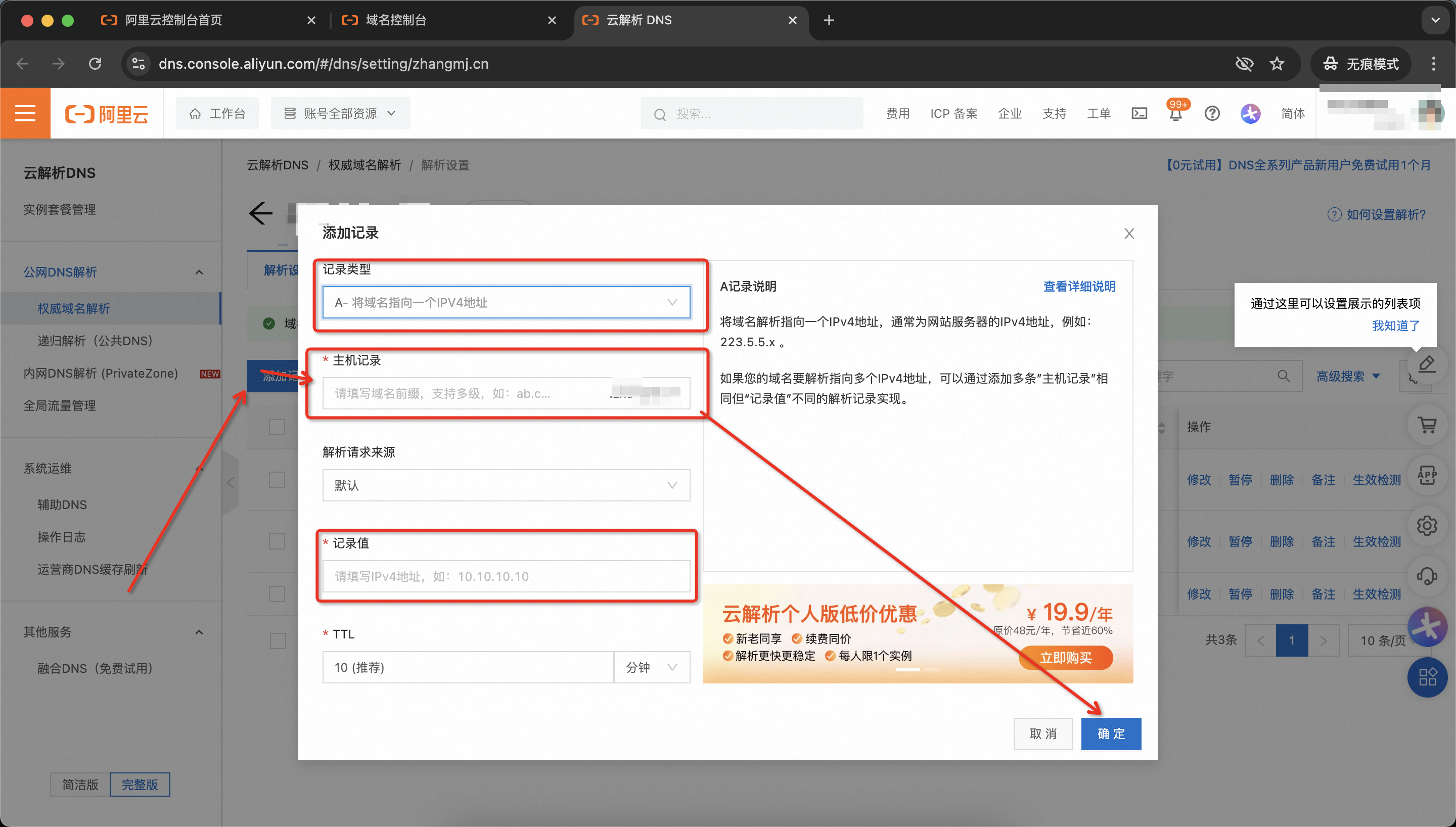Open the 如何设置解析? help link
This screenshot has width=1456, height=827.
tap(1377, 214)
